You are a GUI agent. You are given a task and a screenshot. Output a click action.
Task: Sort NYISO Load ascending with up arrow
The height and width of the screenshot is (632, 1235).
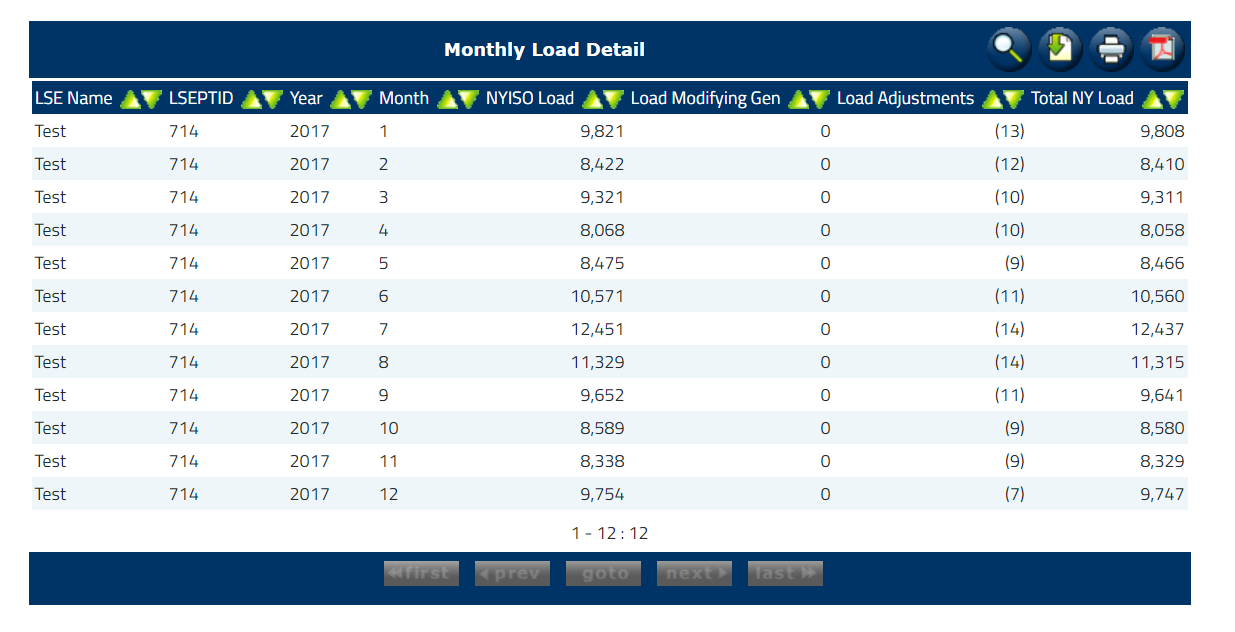pos(591,99)
